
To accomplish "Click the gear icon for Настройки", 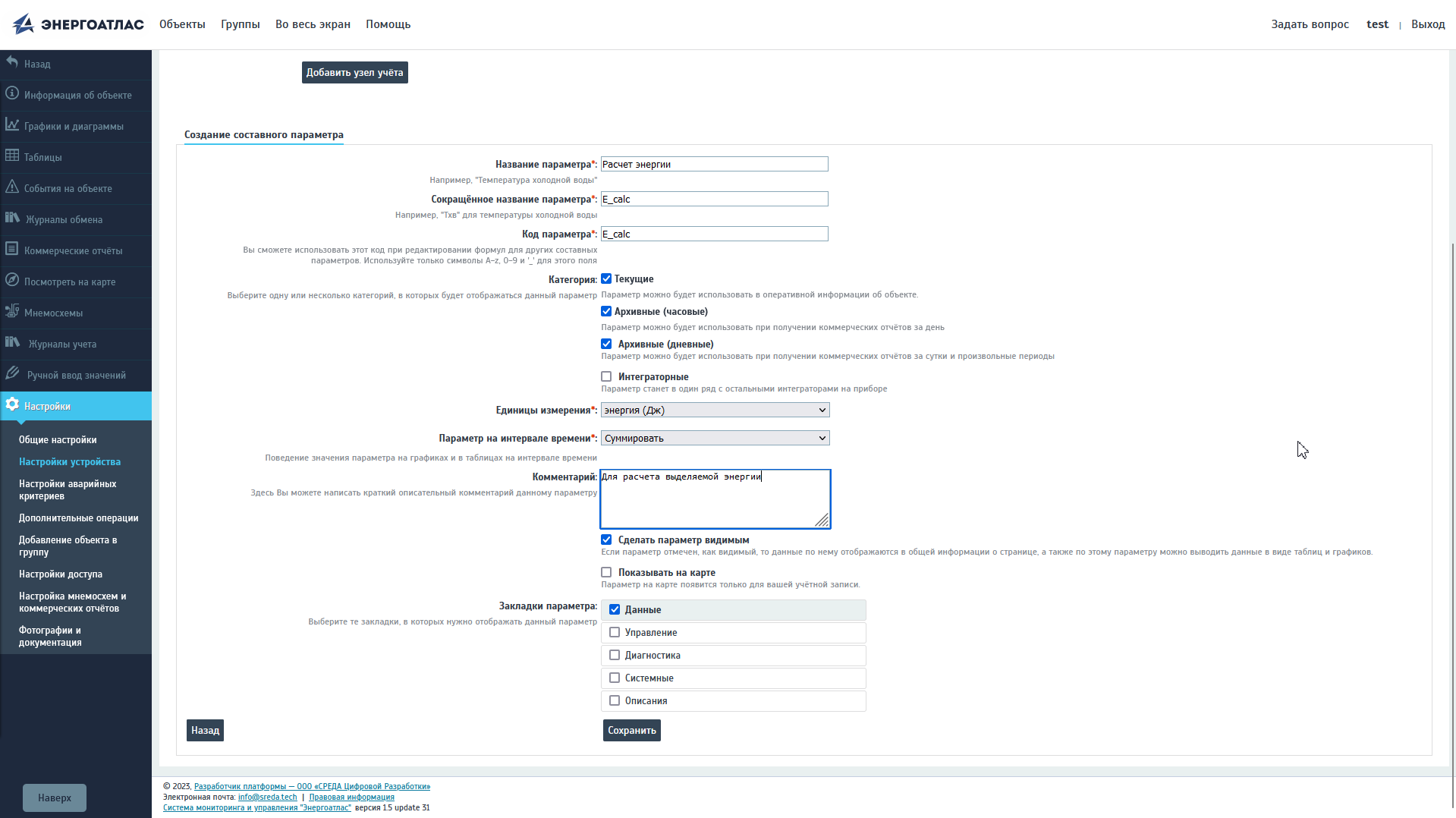I will pyautogui.click(x=12, y=405).
